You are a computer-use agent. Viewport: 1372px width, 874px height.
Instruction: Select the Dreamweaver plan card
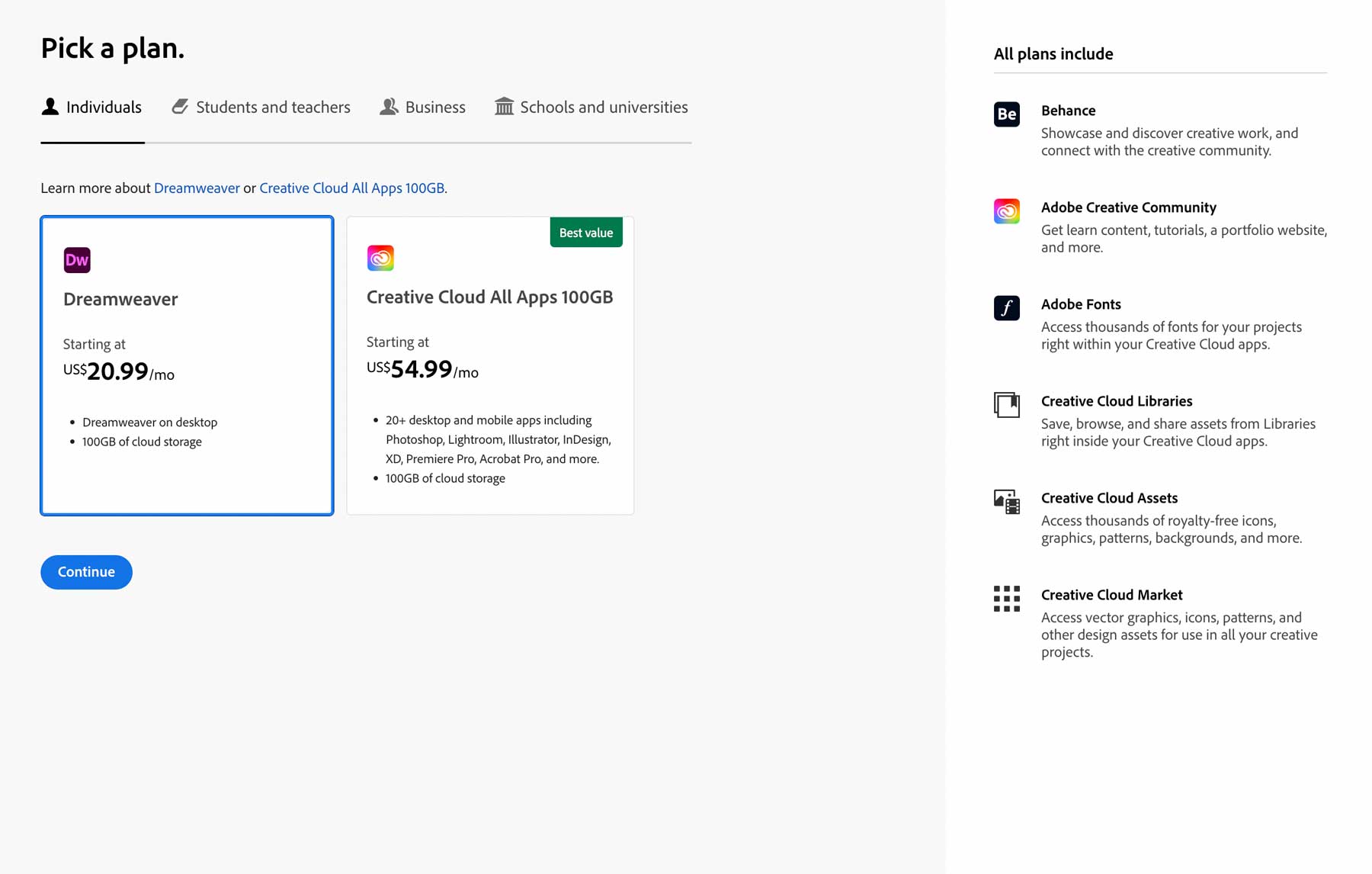[187, 366]
